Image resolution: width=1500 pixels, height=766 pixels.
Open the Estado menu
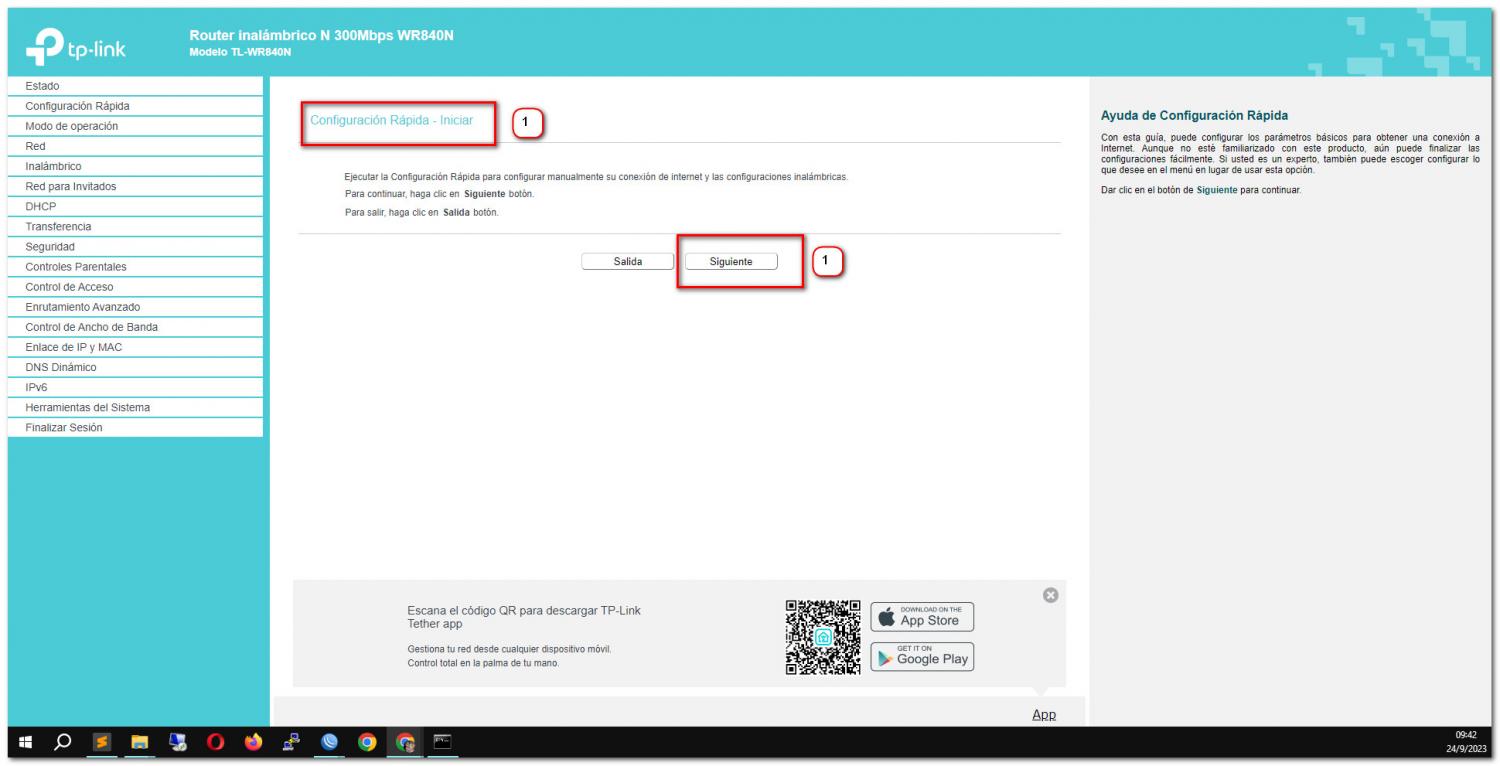point(135,86)
